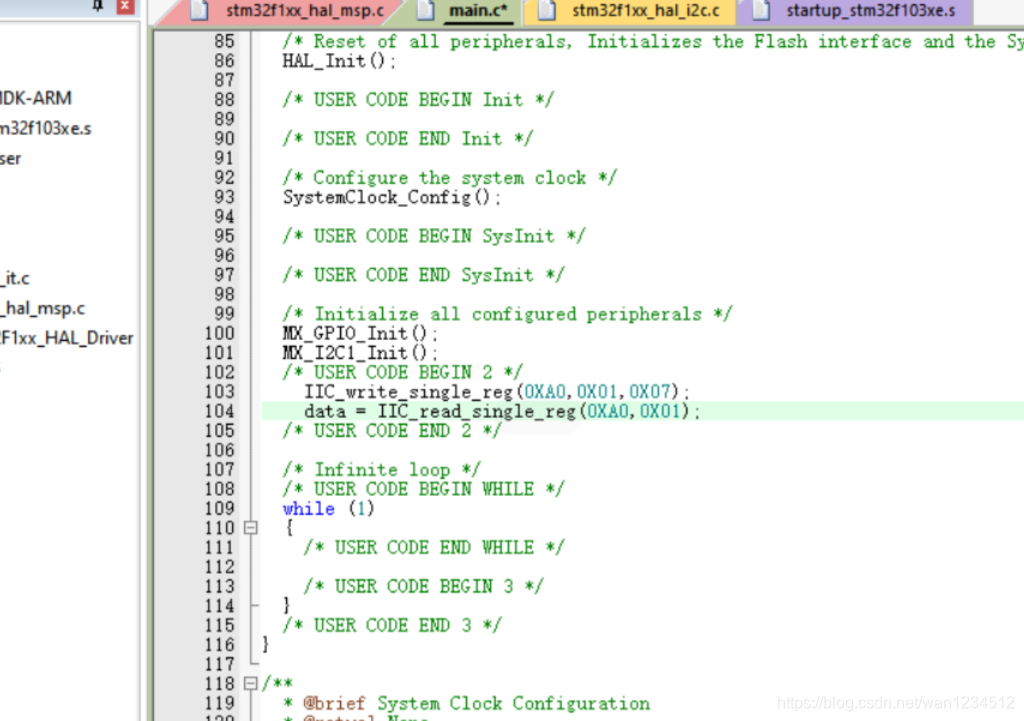Click the red close icon on the side panel
The image size is (1024, 721).
(127, 8)
